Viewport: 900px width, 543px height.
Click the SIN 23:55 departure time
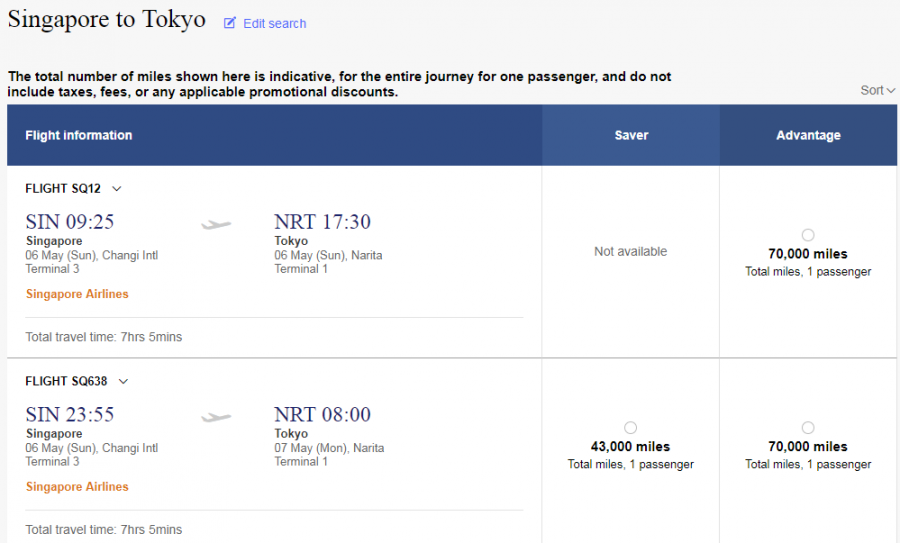[70, 415]
